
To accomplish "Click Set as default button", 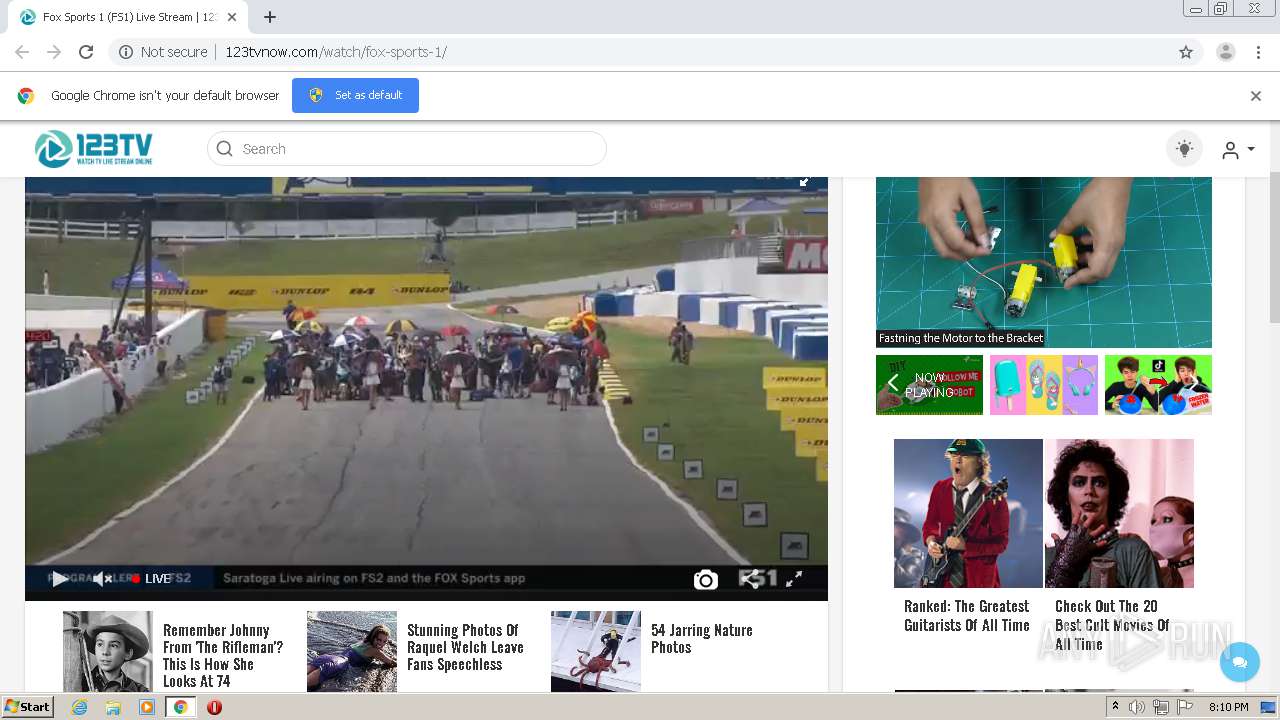I will [355, 95].
